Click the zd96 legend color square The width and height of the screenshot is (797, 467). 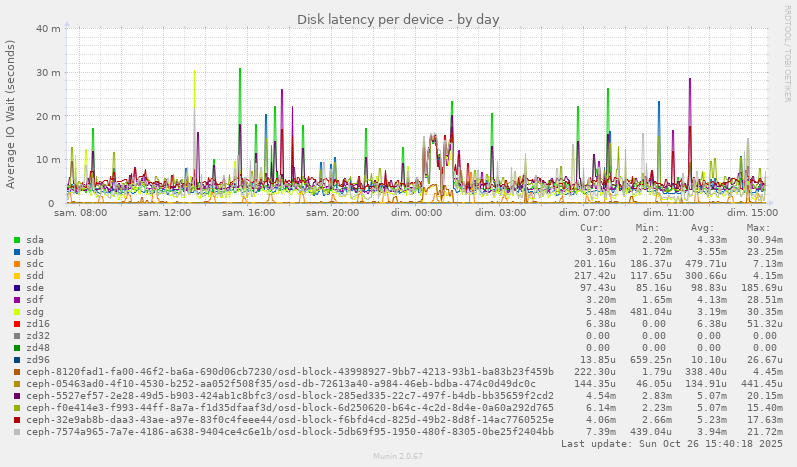pos(17,360)
